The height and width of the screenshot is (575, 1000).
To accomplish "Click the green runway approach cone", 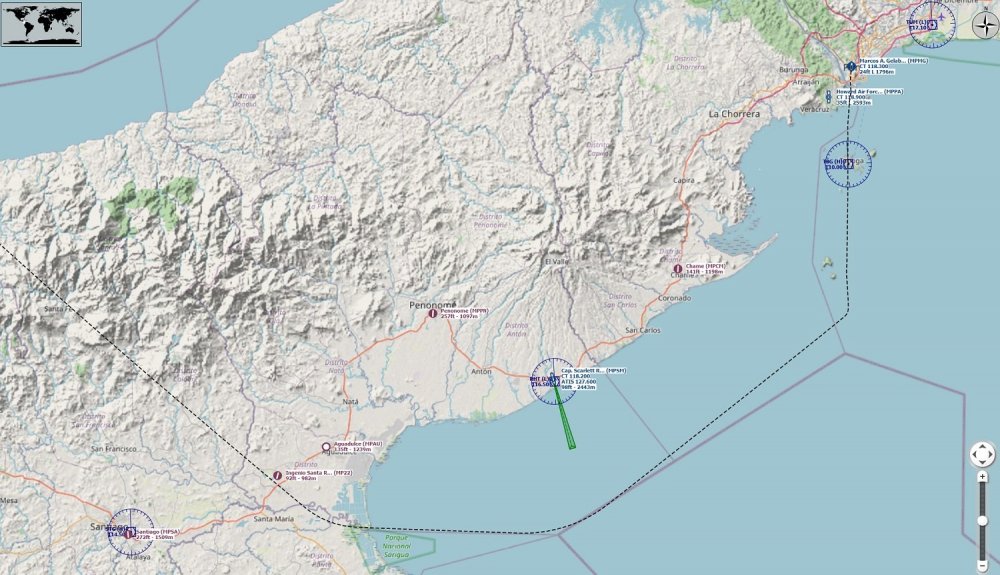I will pos(563,416).
